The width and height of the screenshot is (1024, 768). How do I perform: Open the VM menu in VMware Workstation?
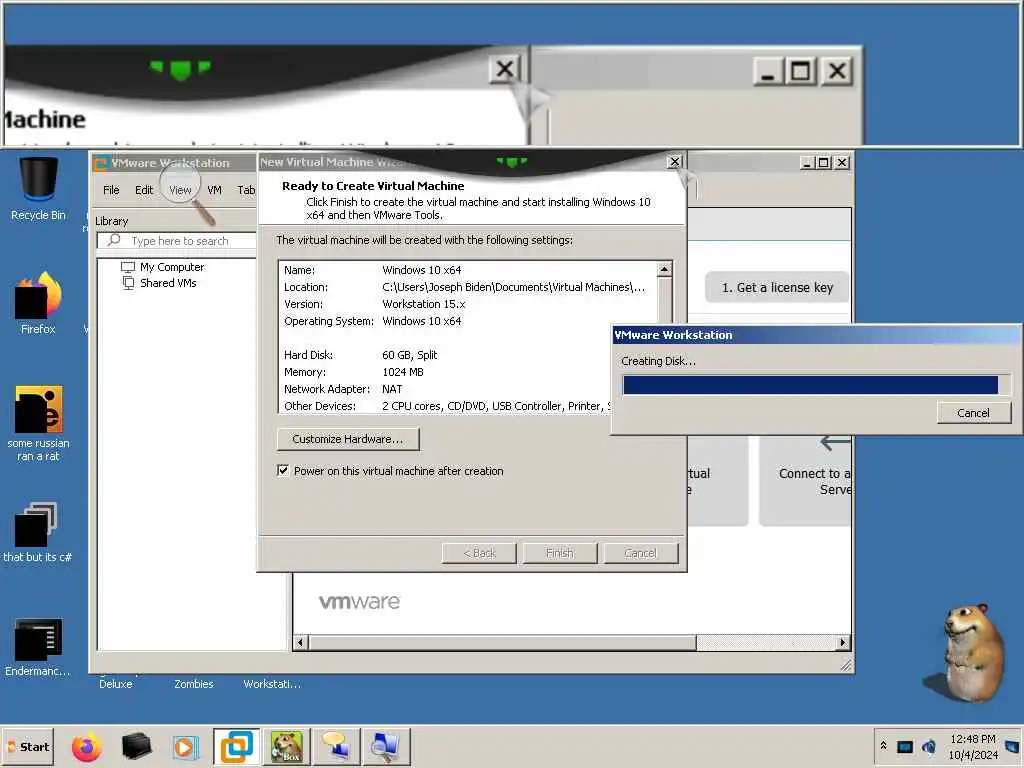tap(214, 190)
